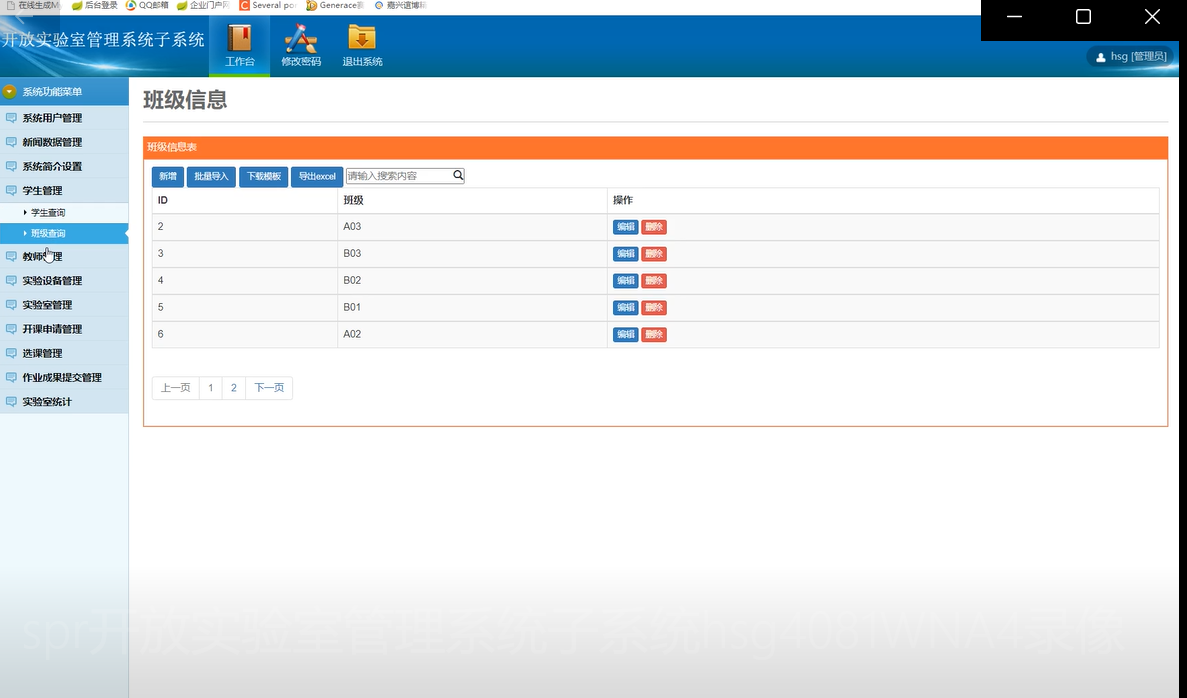Click the icon beside 实验设备管理

click(x=11, y=281)
